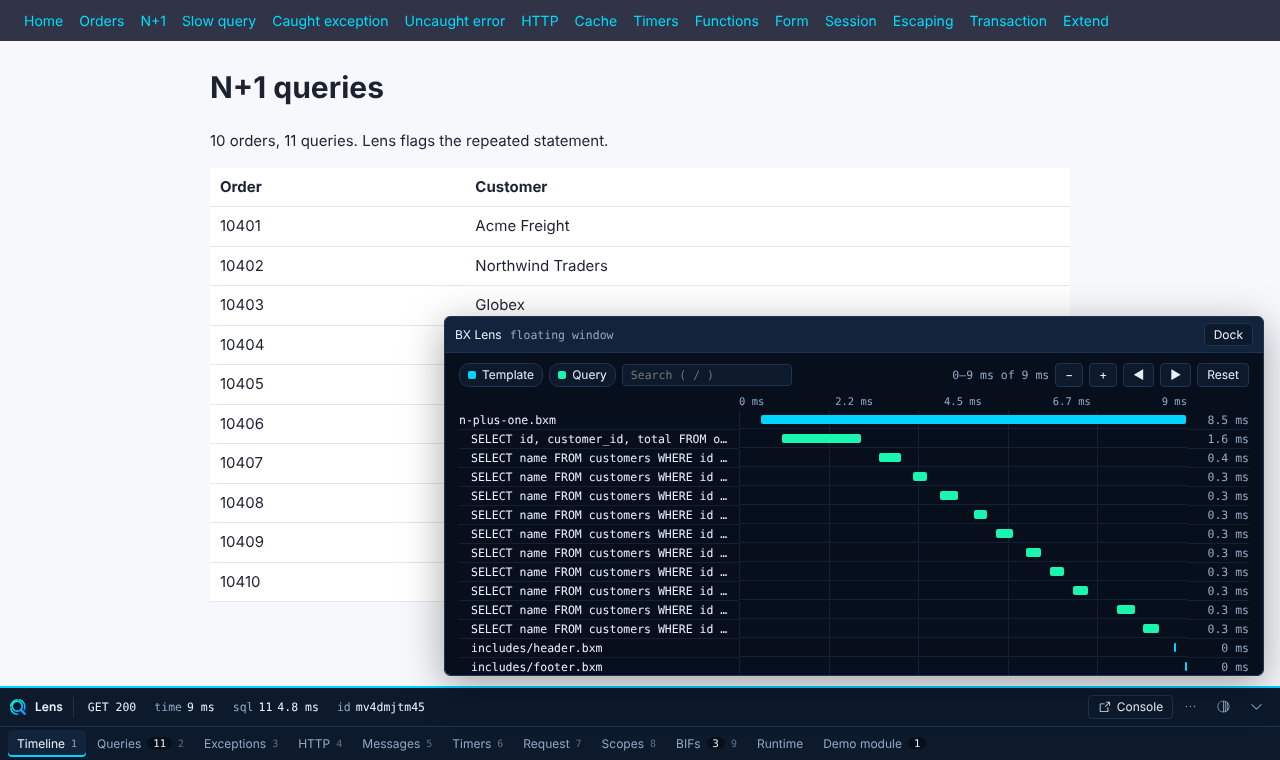The image size is (1280, 760).
Task: Click the n-plus-one.bxm 8.5 ms timeline bar
Action: (x=973, y=420)
